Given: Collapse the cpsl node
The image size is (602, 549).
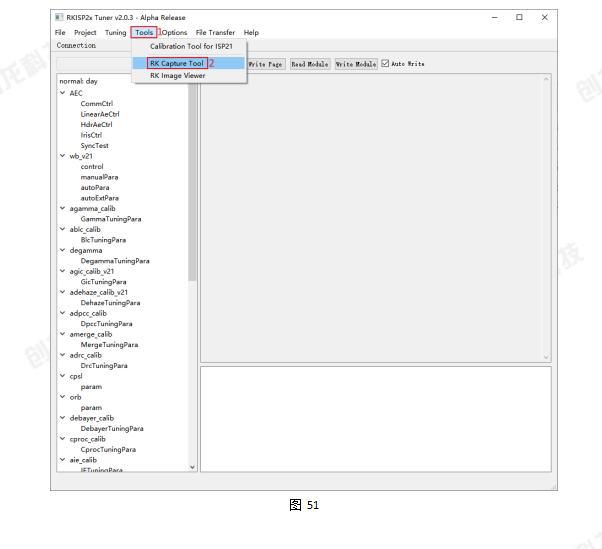Looking at the screenshot, I should (x=63, y=376).
